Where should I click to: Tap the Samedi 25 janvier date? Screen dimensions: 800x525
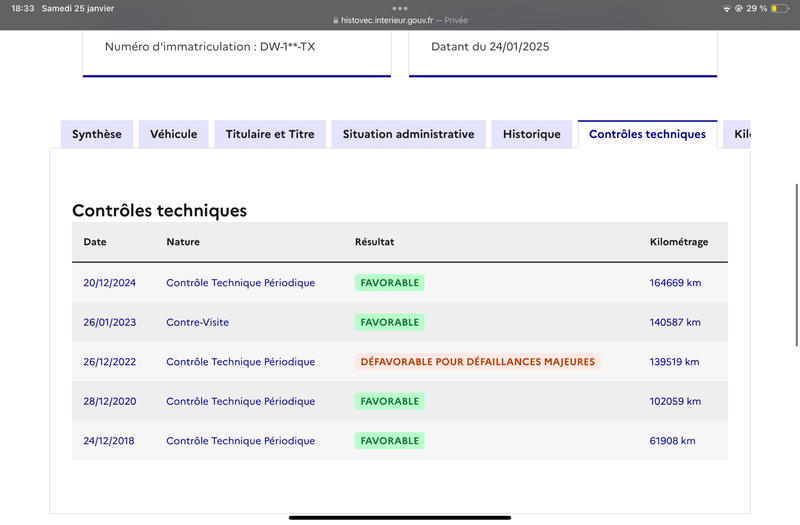[x=78, y=9]
